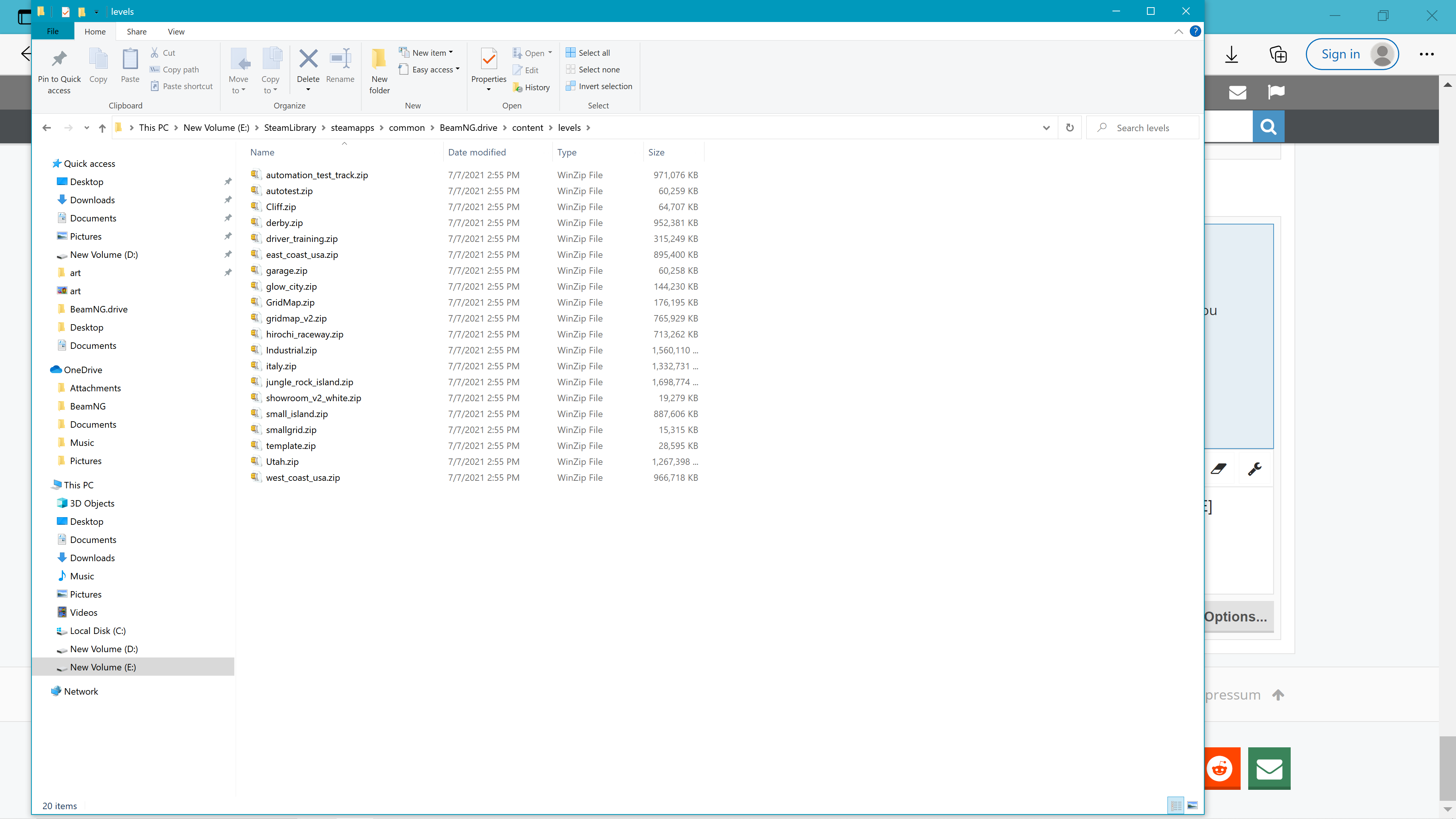Switch to the View ribbon tab
1456x819 pixels.
coord(176,31)
